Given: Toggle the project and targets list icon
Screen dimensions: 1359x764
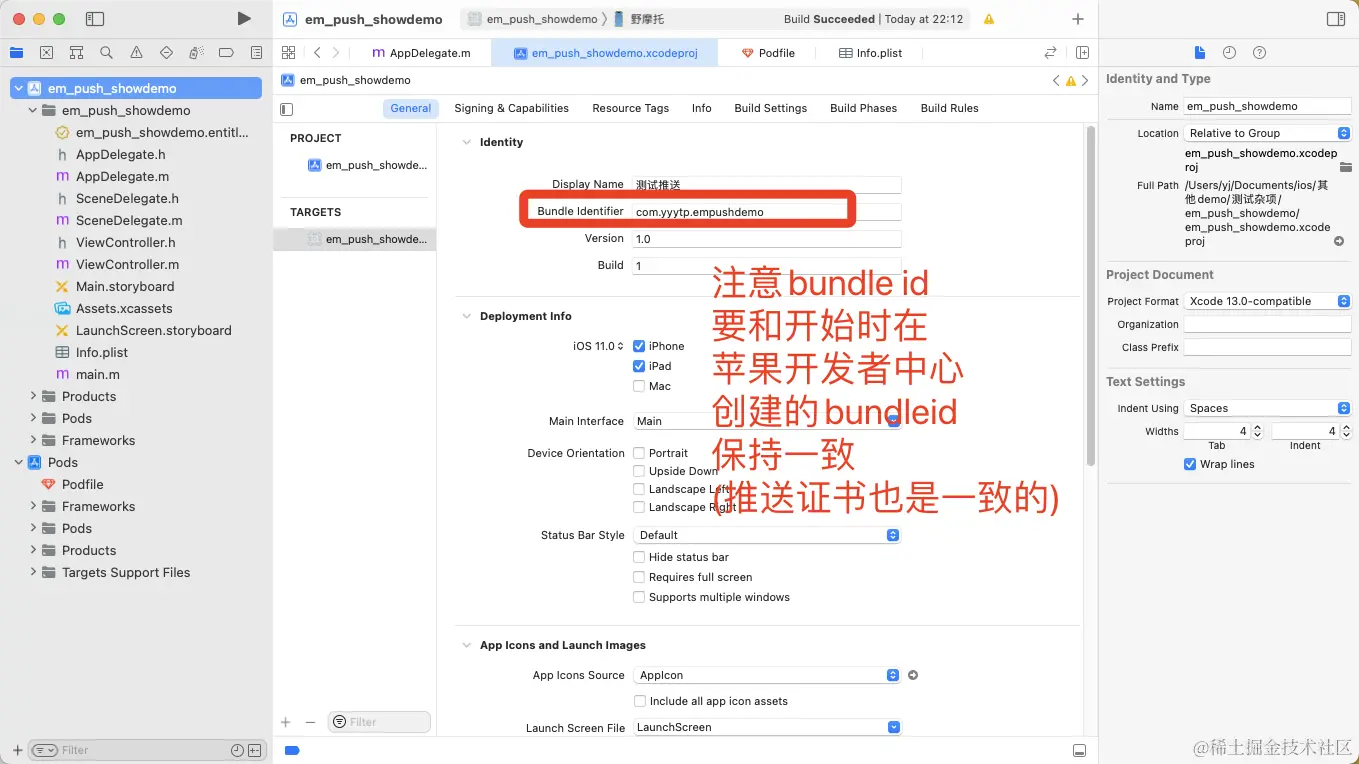Looking at the screenshot, I should pyautogui.click(x=287, y=109).
